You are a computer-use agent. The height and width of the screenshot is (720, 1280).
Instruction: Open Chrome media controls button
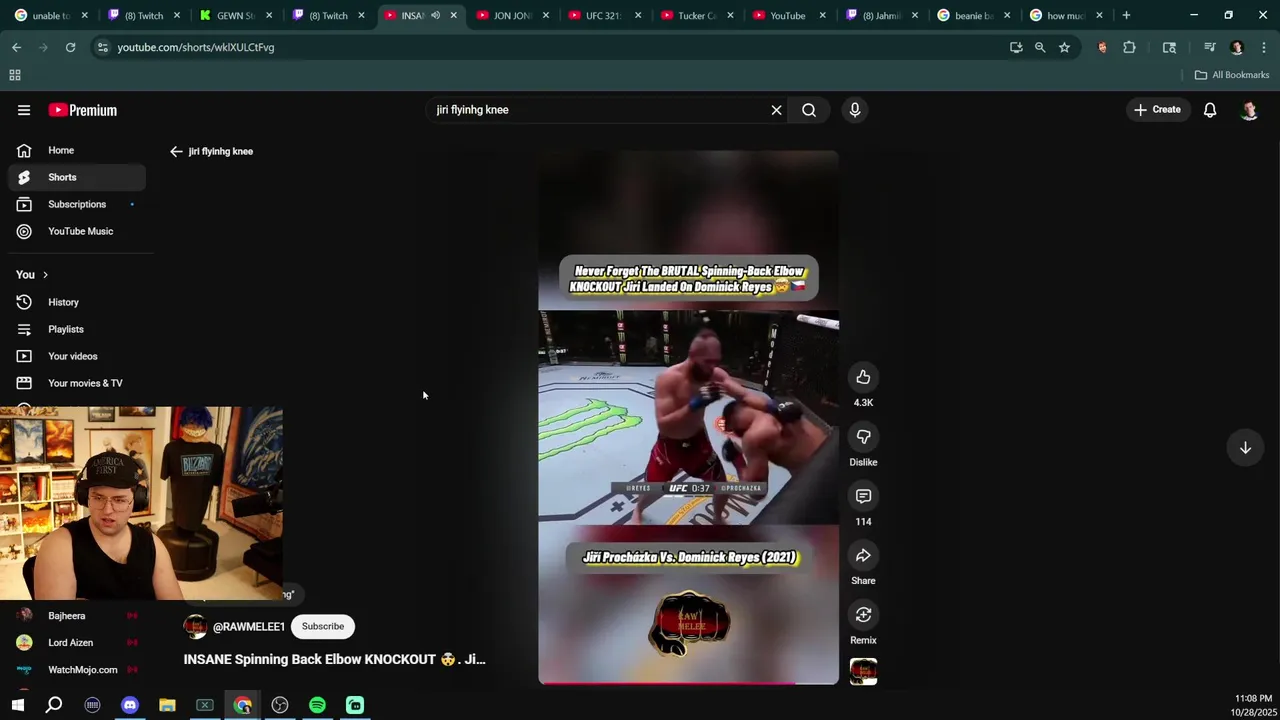(1209, 47)
